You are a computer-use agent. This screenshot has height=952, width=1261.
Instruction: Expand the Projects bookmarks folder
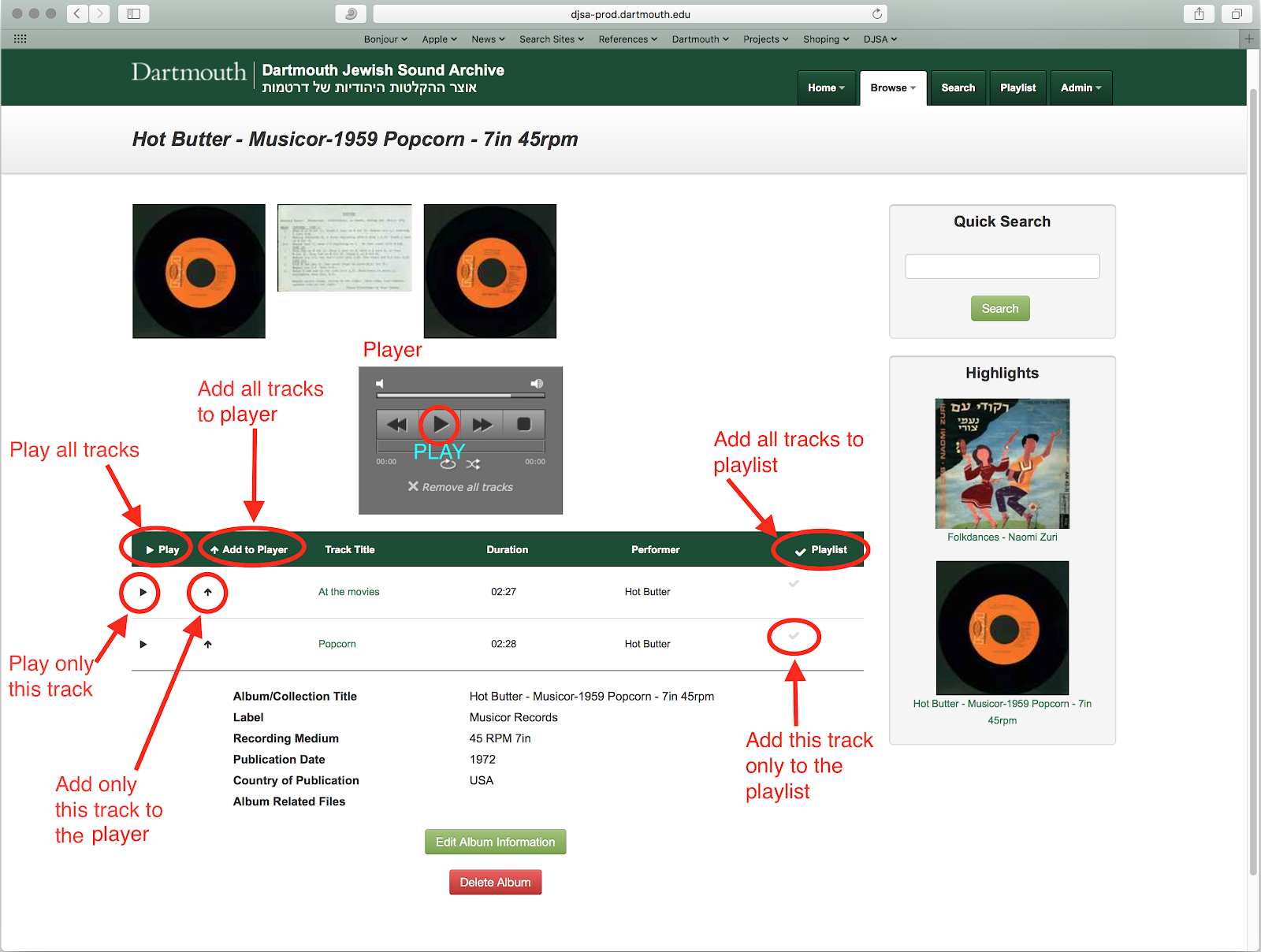765,39
